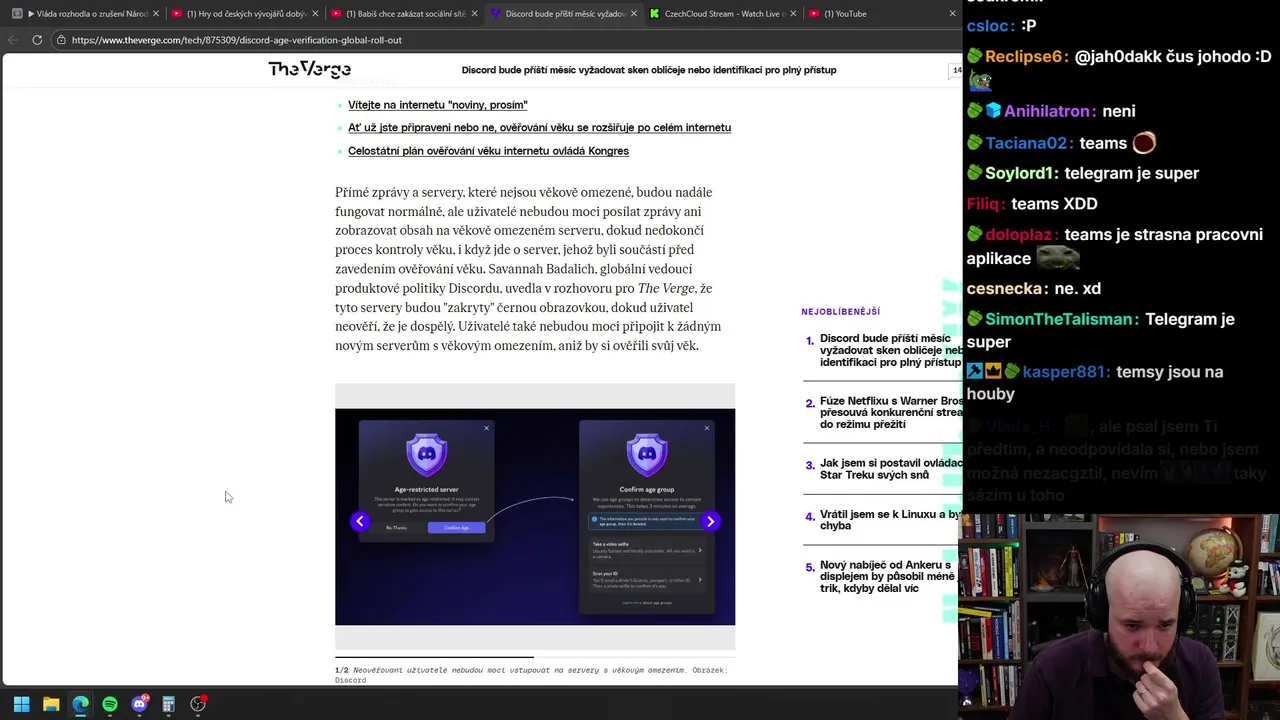1280x720 pixels.
Task: Click the NEJOBLÍBENĚJŠÍ section heading
Action: 840,312
